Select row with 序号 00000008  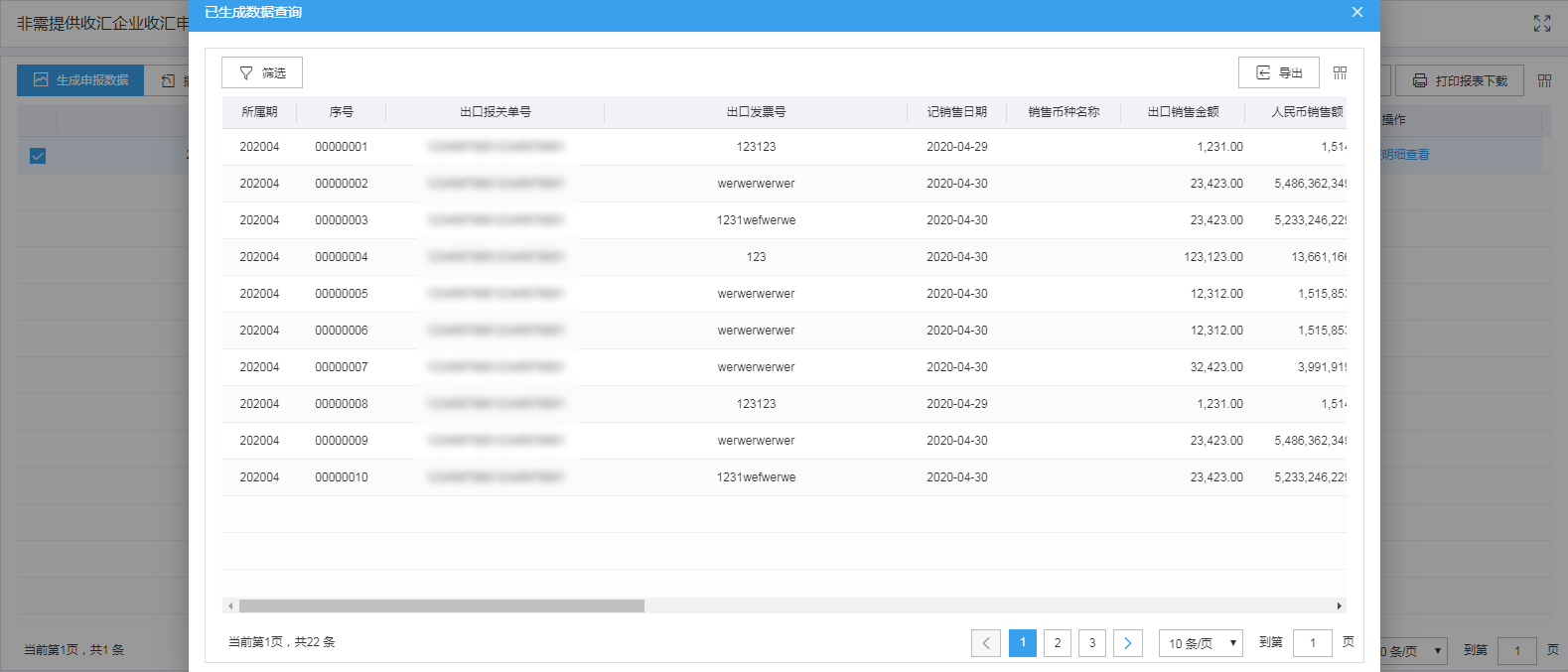pyautogui.click(x=784, y=404)
